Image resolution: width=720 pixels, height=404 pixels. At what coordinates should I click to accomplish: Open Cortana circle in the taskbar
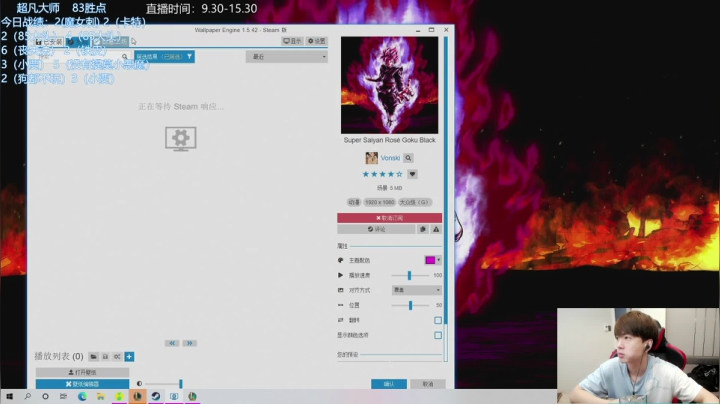[x=45, y=396]
